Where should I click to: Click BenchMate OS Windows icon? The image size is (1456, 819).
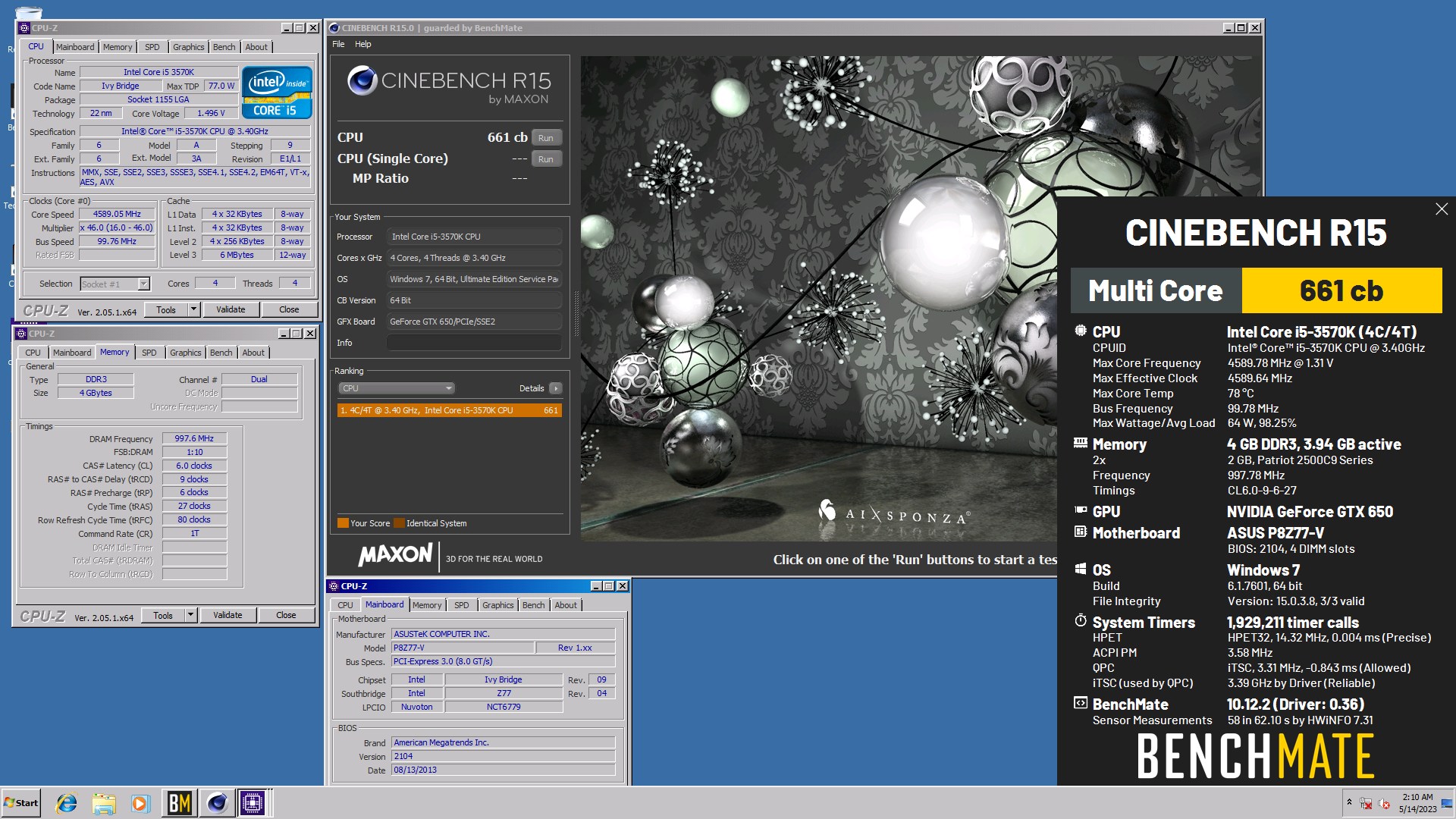[1081, 569]
